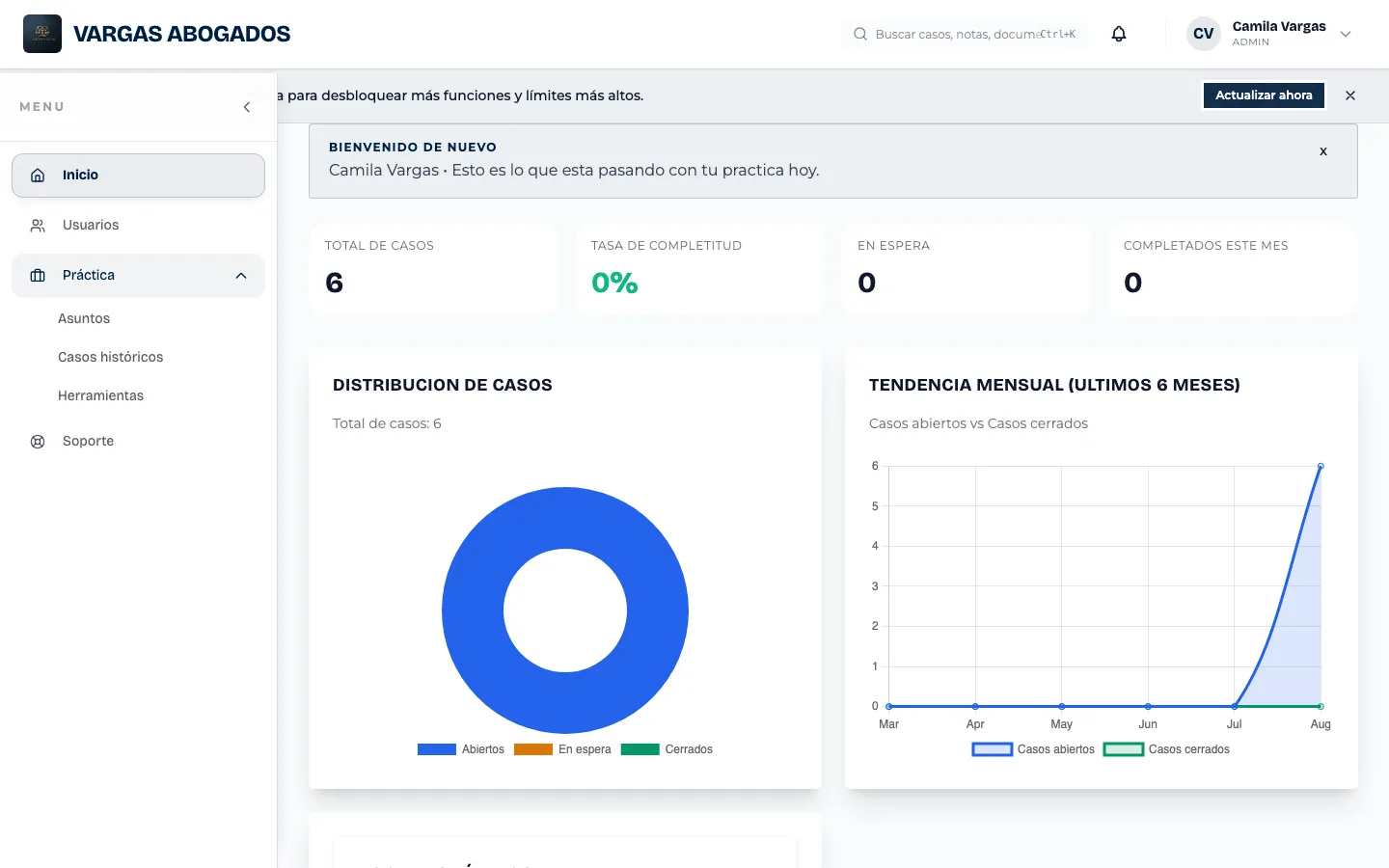Click the Cerrados green color swatch

click(640, 749)
